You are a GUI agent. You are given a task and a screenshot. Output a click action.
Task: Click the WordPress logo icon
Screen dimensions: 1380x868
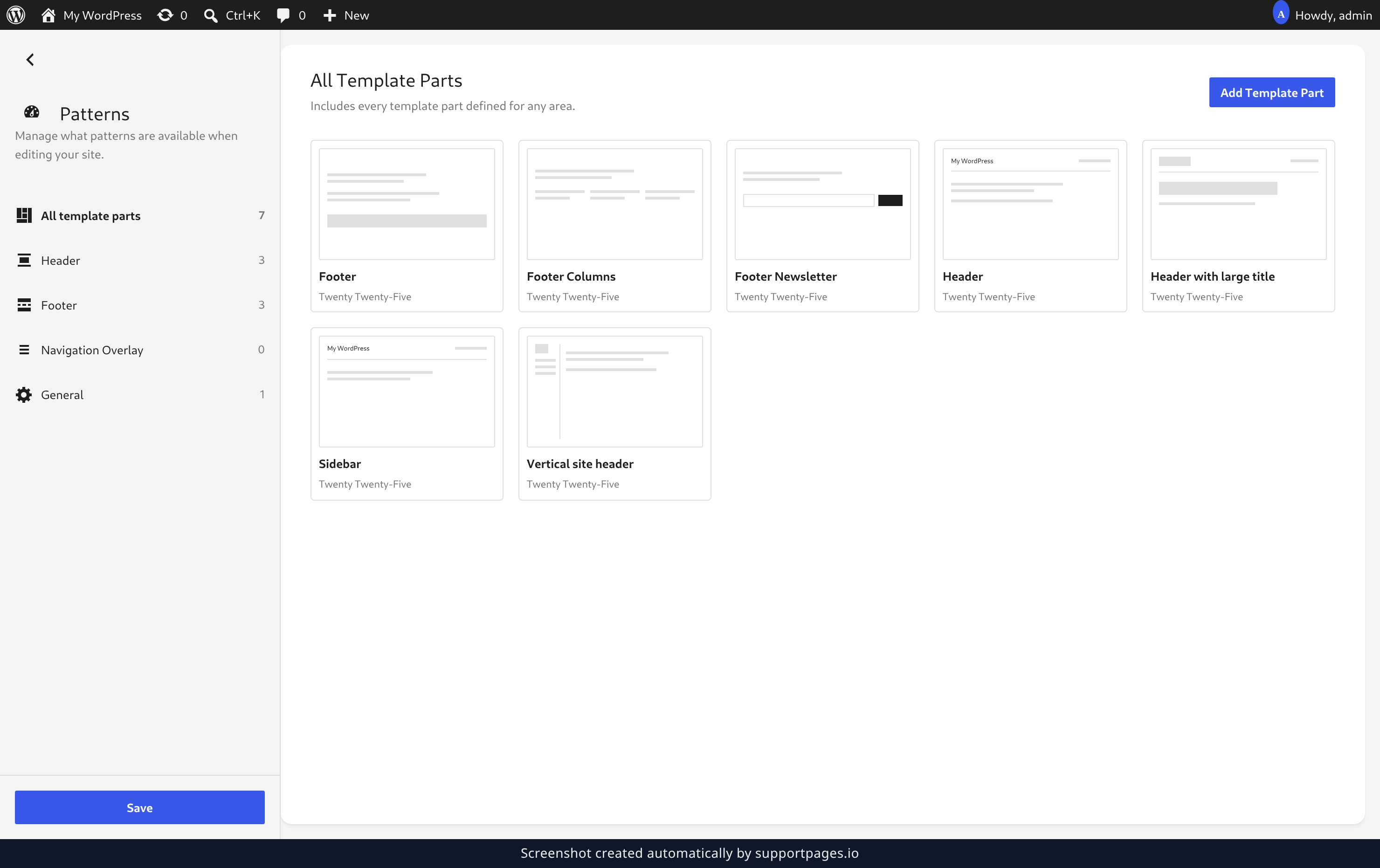coord(16,15)
